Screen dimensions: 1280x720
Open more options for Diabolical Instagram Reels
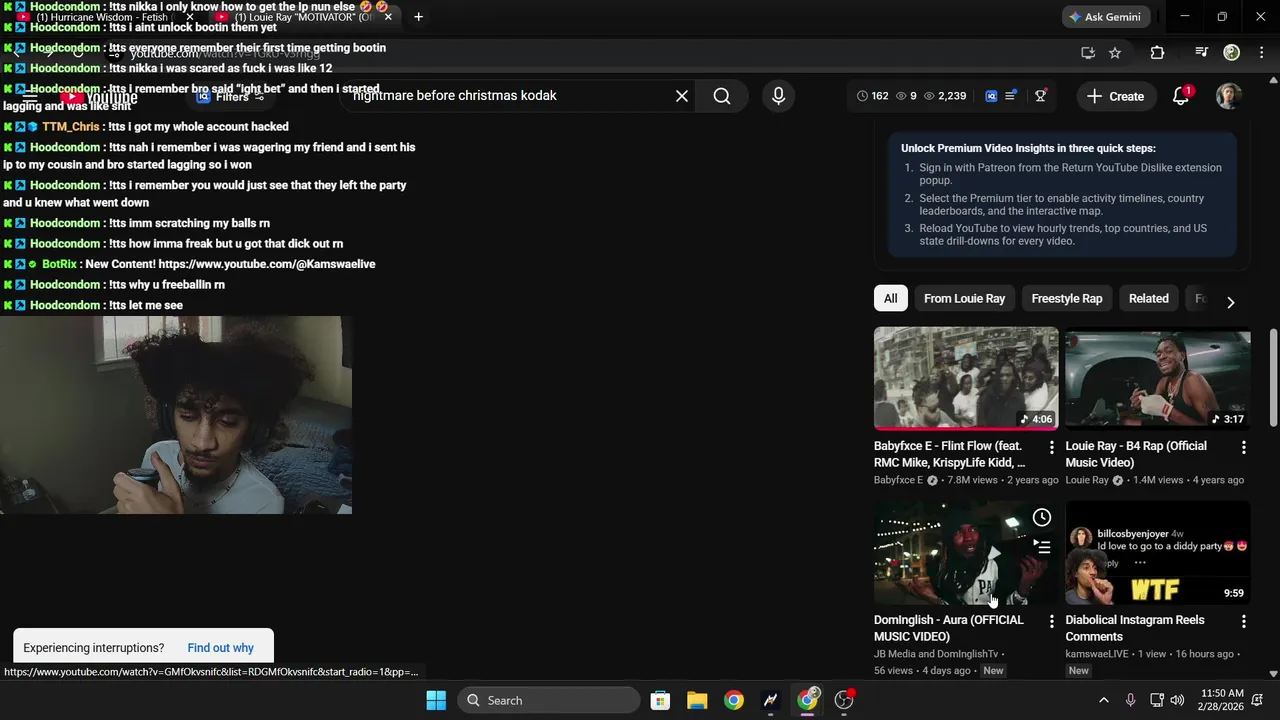point(1244,621)
